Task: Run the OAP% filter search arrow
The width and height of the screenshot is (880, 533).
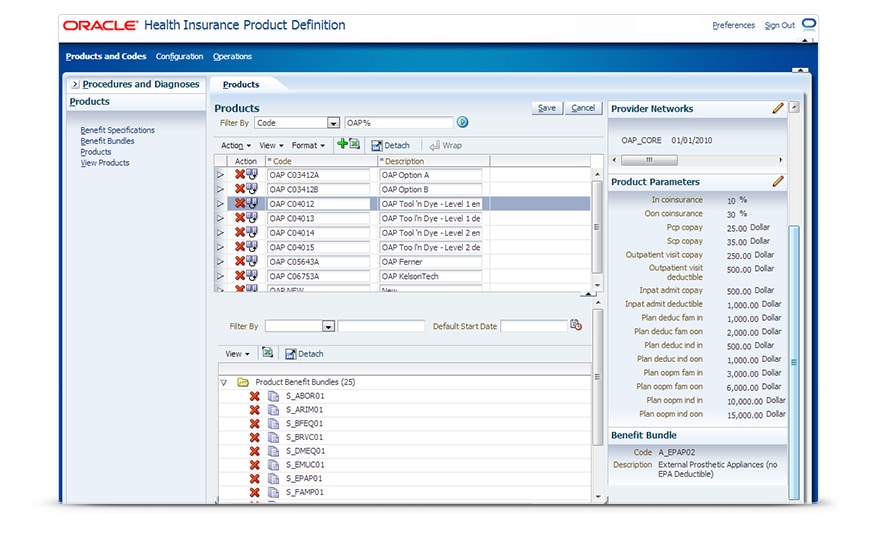Action: (462, 122)
